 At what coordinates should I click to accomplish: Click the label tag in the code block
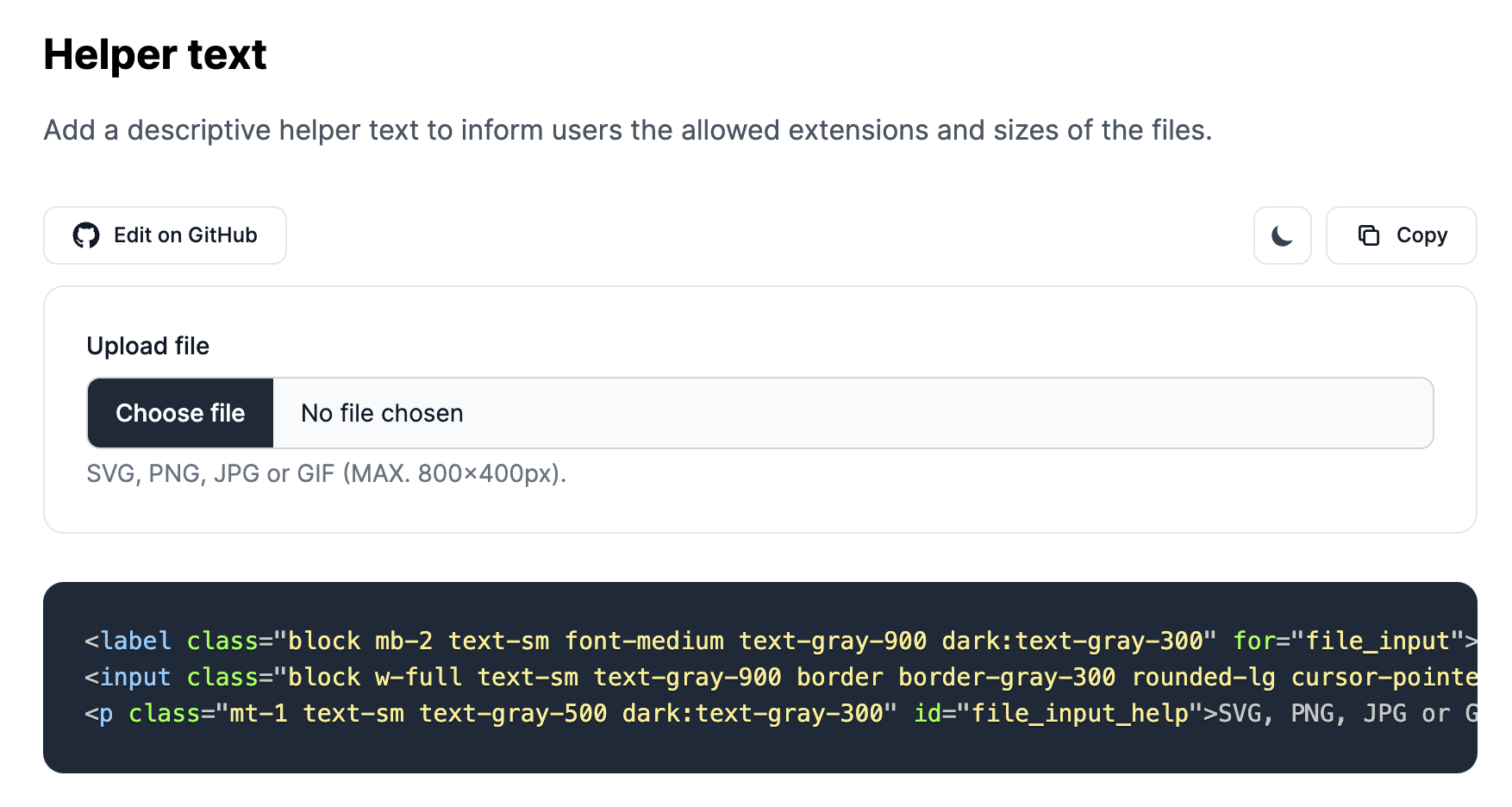tap(134, 640)
